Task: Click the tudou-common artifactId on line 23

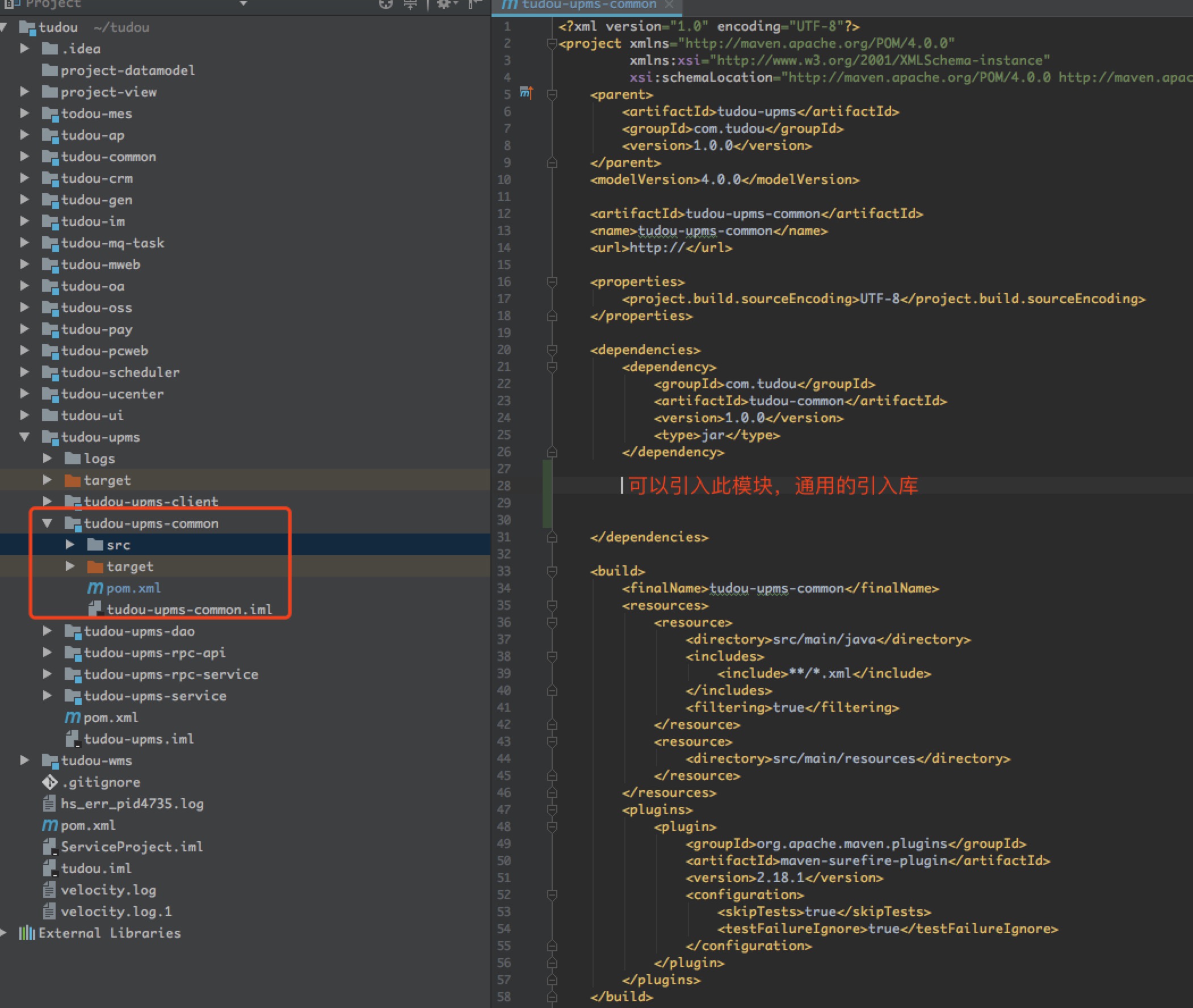Action: [796, 401]
